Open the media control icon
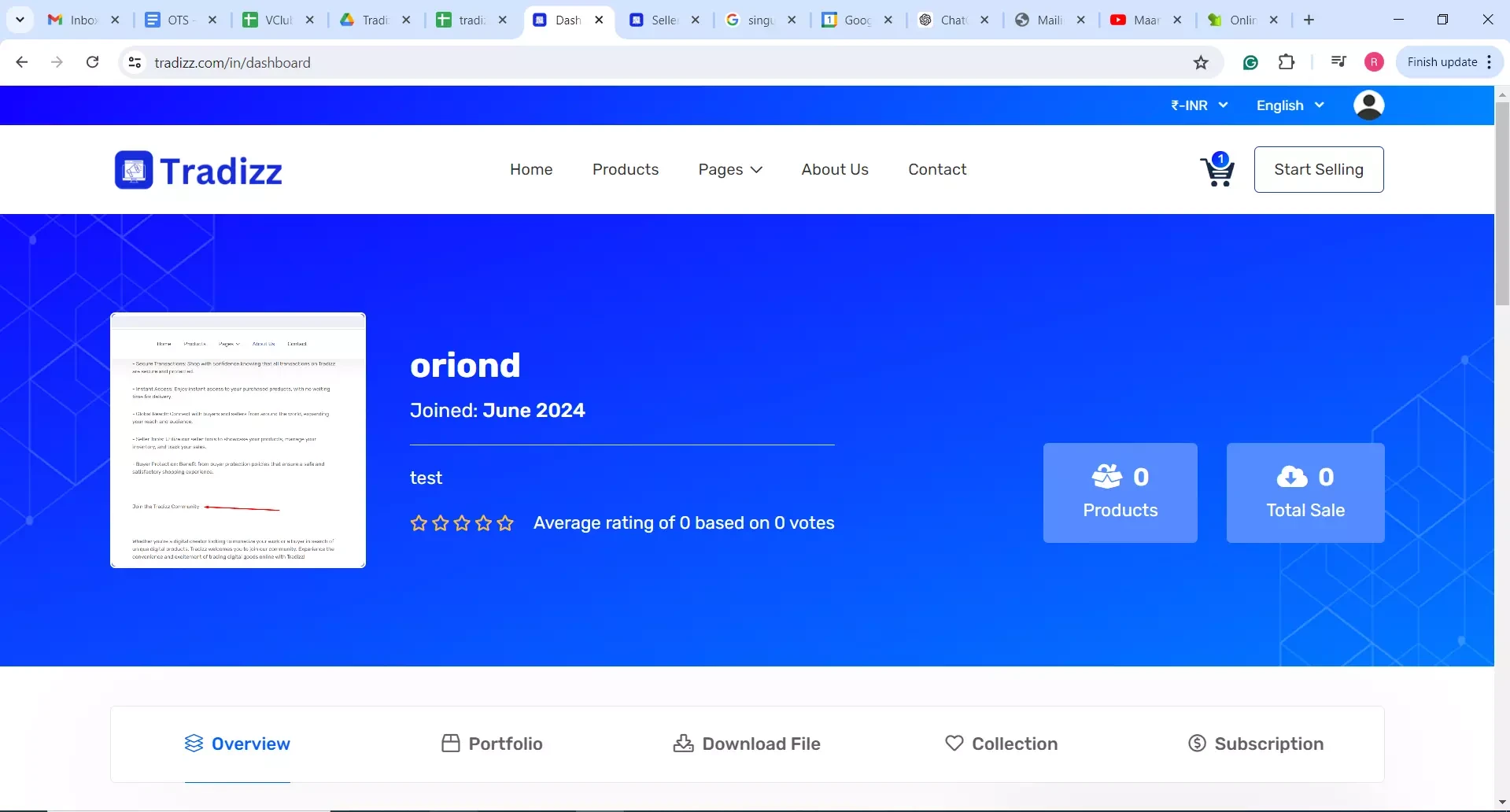This screenshot has height=812, width=1510. (x=1338, y=62)
